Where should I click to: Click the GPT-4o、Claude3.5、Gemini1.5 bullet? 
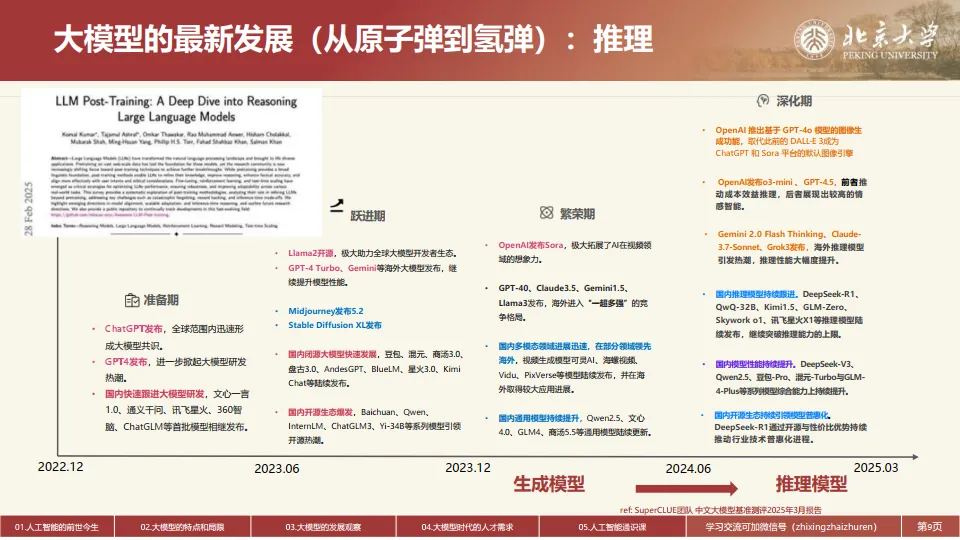(573, 302)
